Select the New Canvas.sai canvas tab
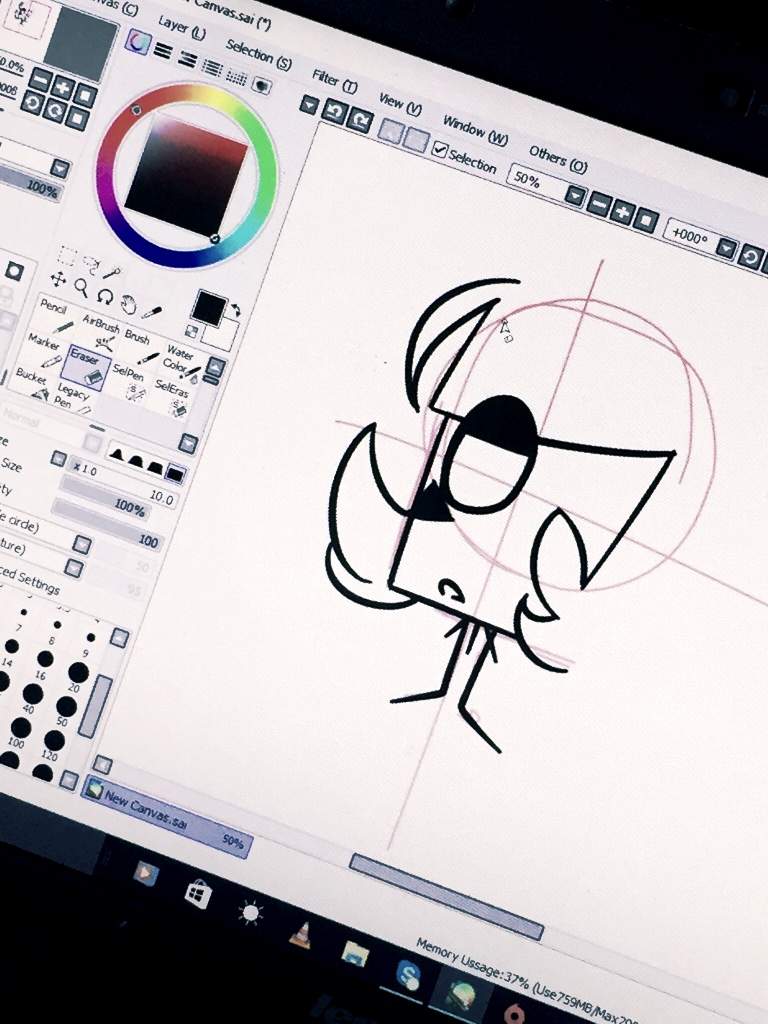 167,816
